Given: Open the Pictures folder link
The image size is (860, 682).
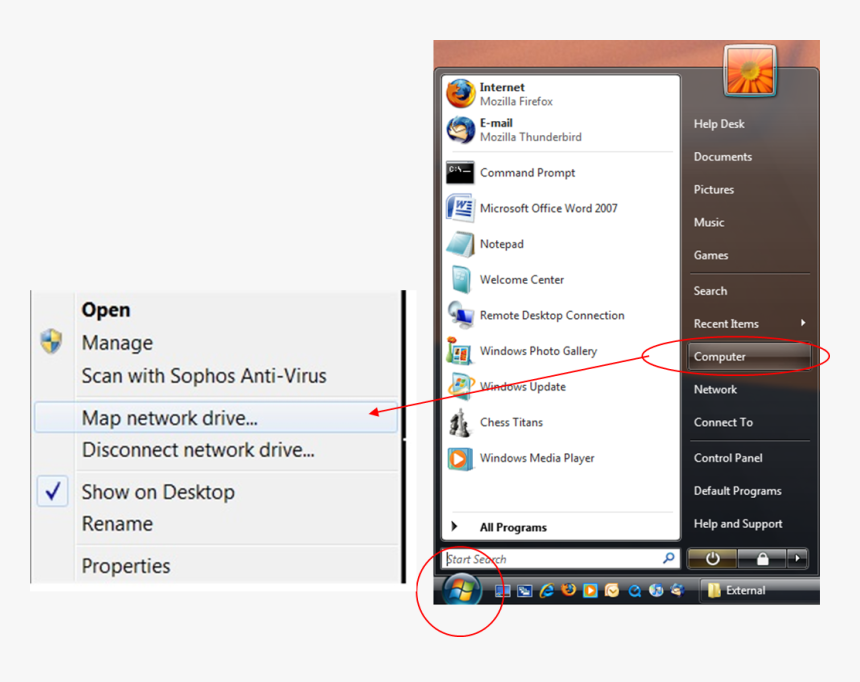Looking at the screenshot, I should [714, 190].
